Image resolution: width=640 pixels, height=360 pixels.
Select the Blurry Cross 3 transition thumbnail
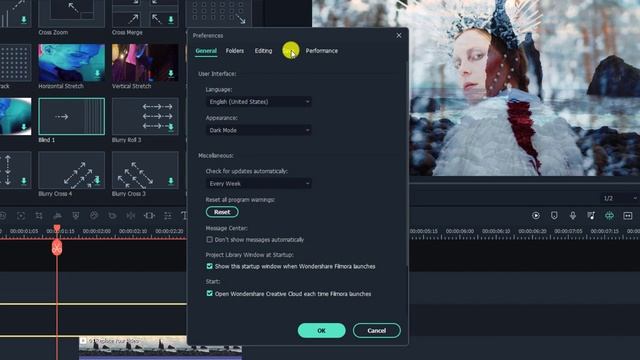[x=145, y=170]
